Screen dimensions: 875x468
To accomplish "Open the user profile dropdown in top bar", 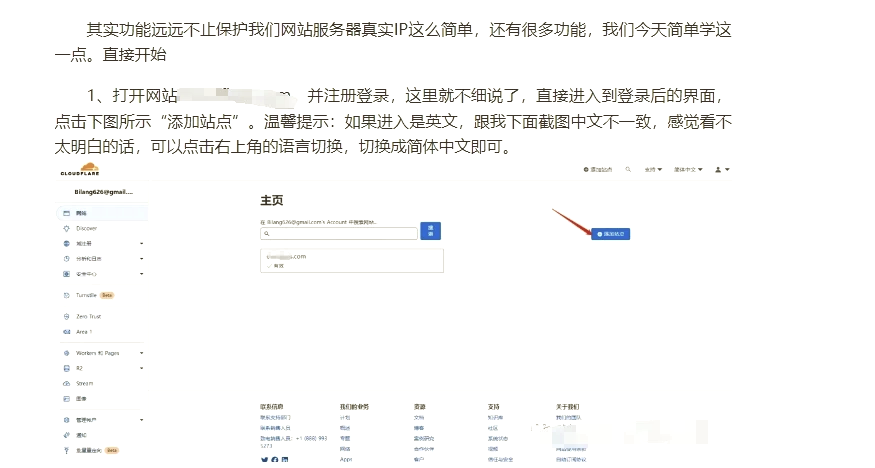I will (722, 170).
